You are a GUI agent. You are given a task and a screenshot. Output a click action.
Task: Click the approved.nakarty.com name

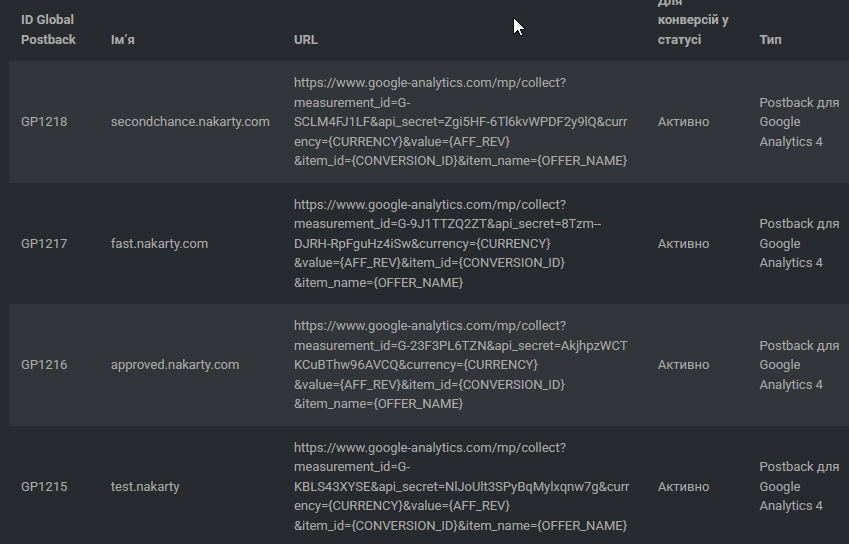[175, 365]
